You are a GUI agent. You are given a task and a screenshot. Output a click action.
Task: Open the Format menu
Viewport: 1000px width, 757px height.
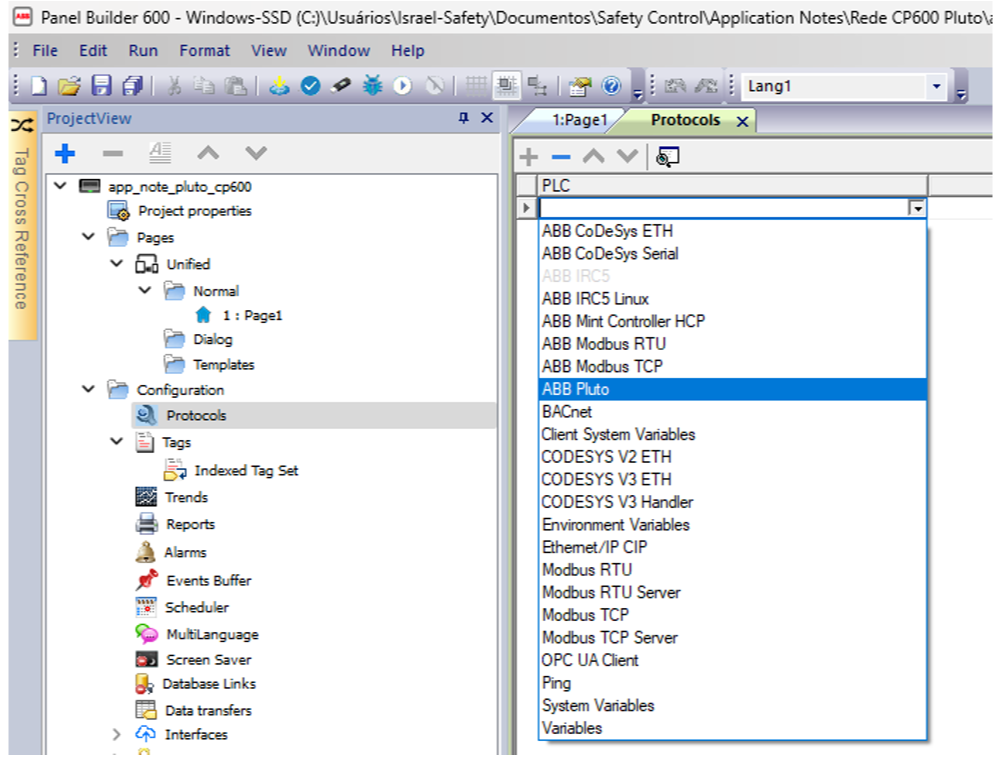coord(205,50)
